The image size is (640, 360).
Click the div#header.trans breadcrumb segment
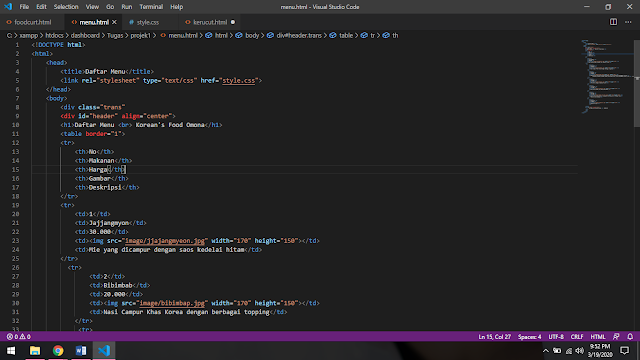(x=299, y=36)
